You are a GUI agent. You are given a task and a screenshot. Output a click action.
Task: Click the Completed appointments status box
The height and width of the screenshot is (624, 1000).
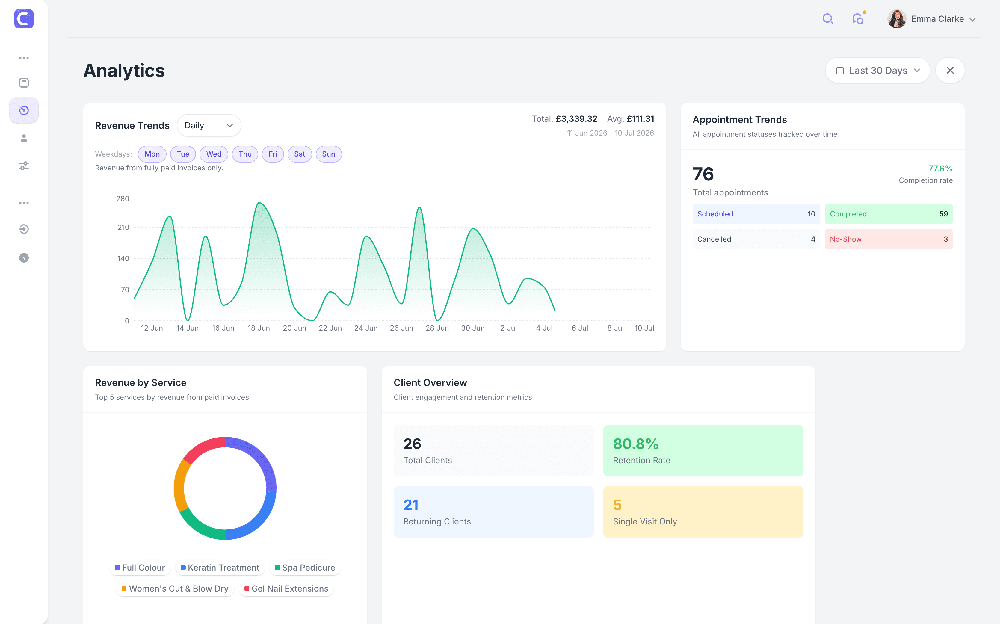[888, 214]
